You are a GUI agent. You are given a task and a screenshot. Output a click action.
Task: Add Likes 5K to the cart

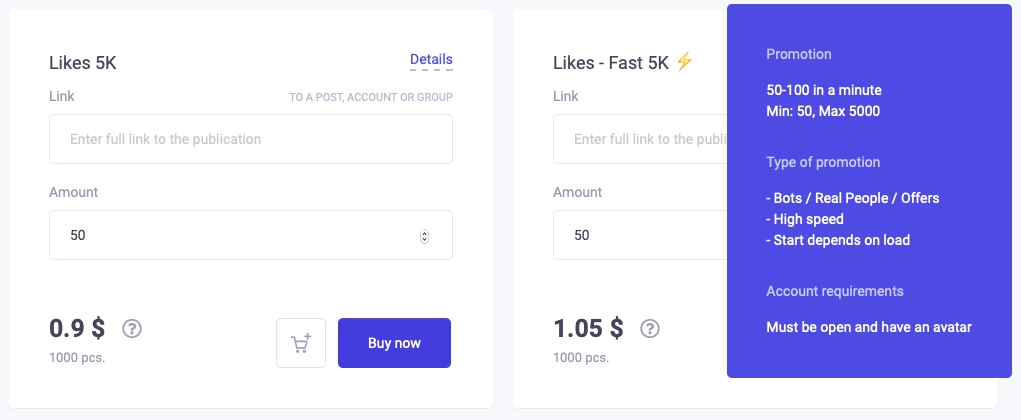[x=301, y=343]
